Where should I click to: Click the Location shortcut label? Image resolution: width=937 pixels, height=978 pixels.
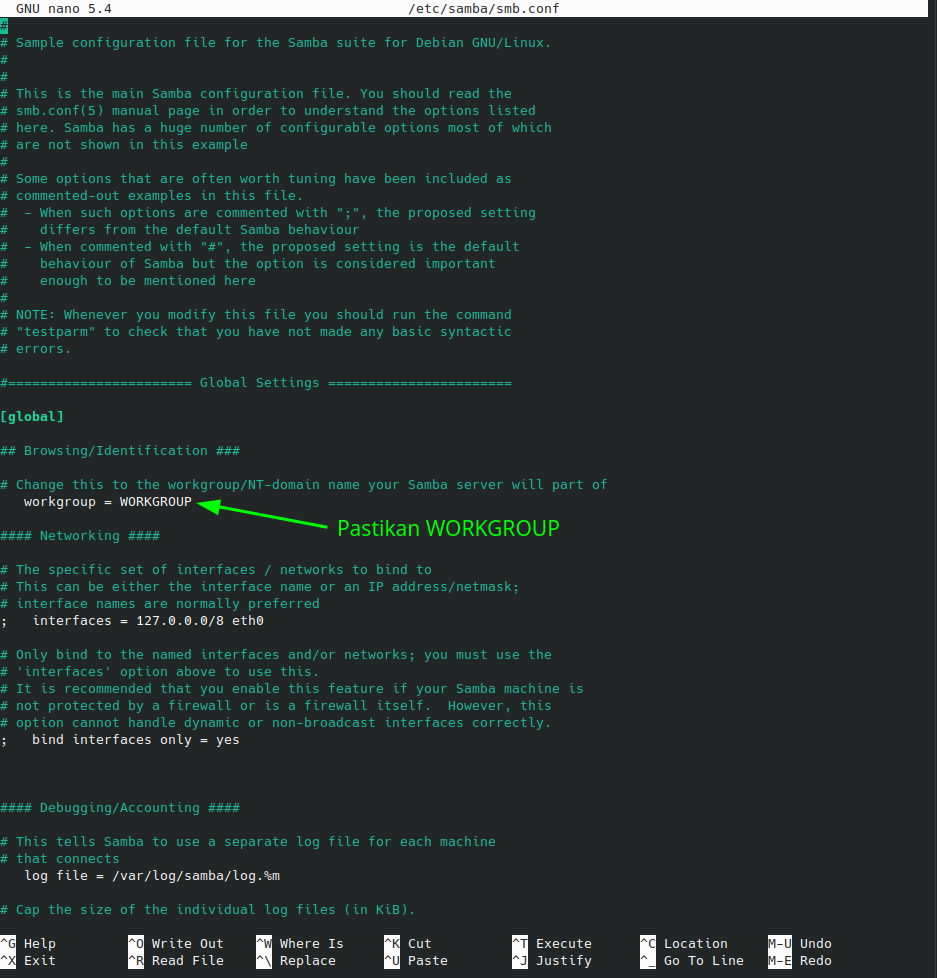[x=695, y=943]
